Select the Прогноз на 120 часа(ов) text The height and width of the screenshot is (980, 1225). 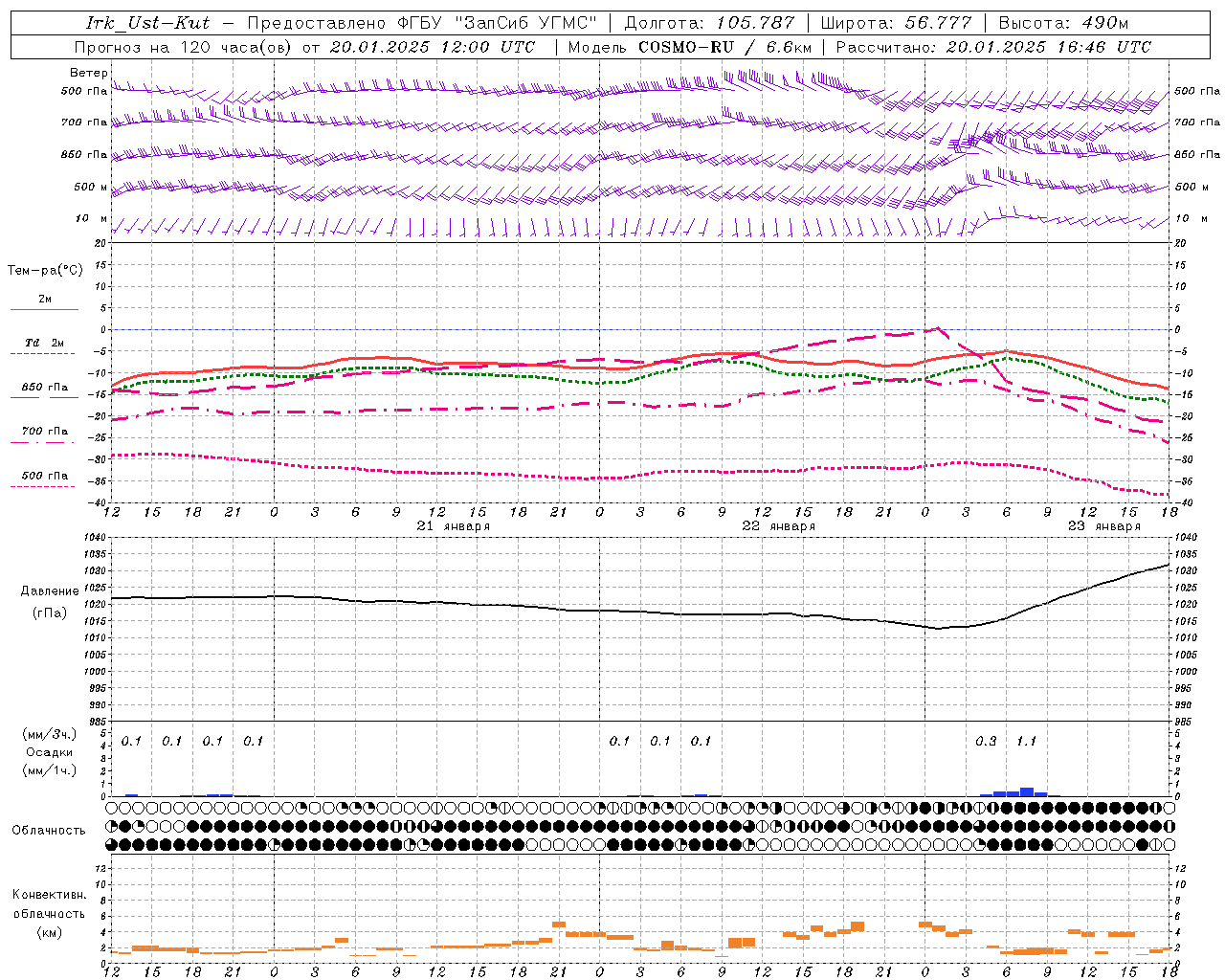coord(184,46)
